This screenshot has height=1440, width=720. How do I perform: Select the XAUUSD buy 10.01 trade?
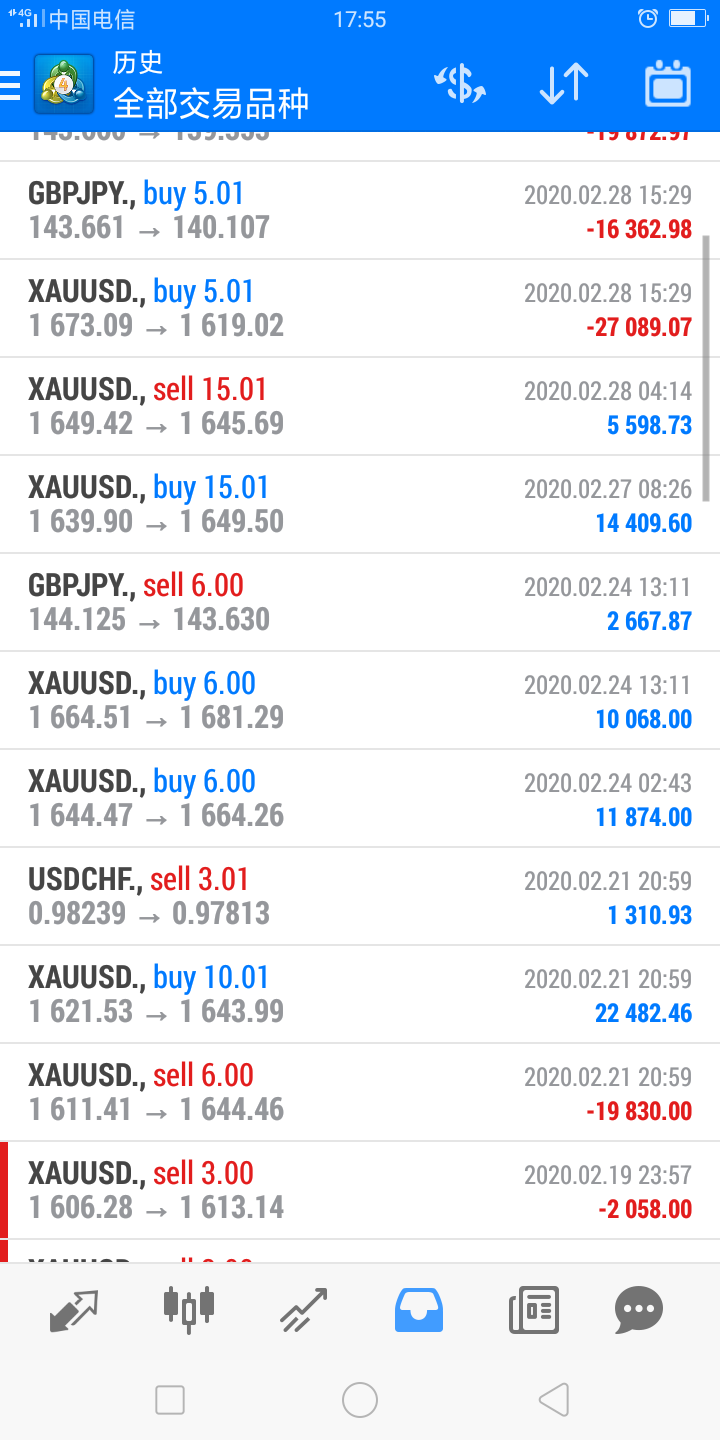[x=360, y=994]
